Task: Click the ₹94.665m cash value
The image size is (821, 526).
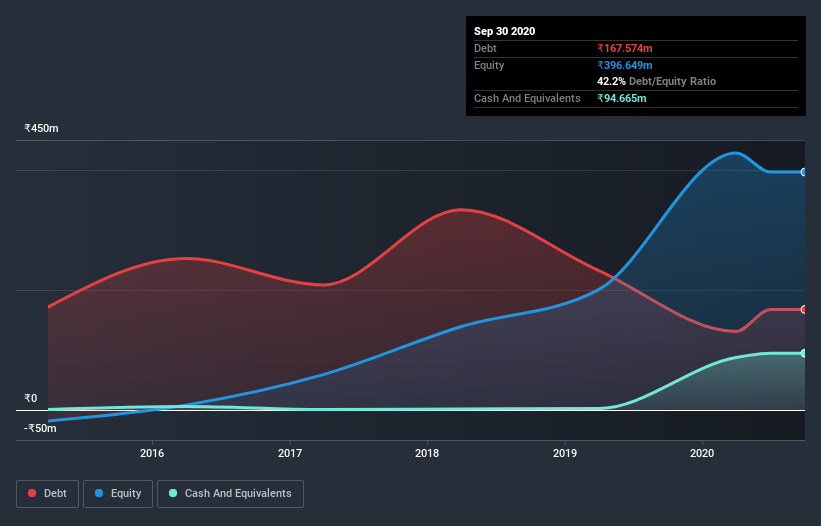Action: click(622, 98)
